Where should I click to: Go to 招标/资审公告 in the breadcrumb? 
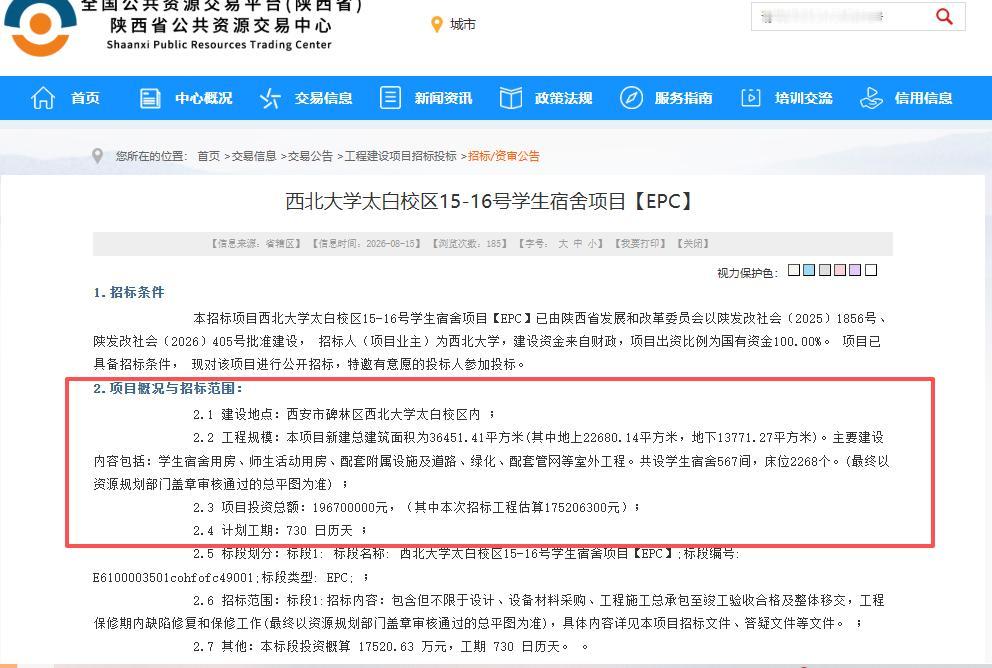pos(504,156)
